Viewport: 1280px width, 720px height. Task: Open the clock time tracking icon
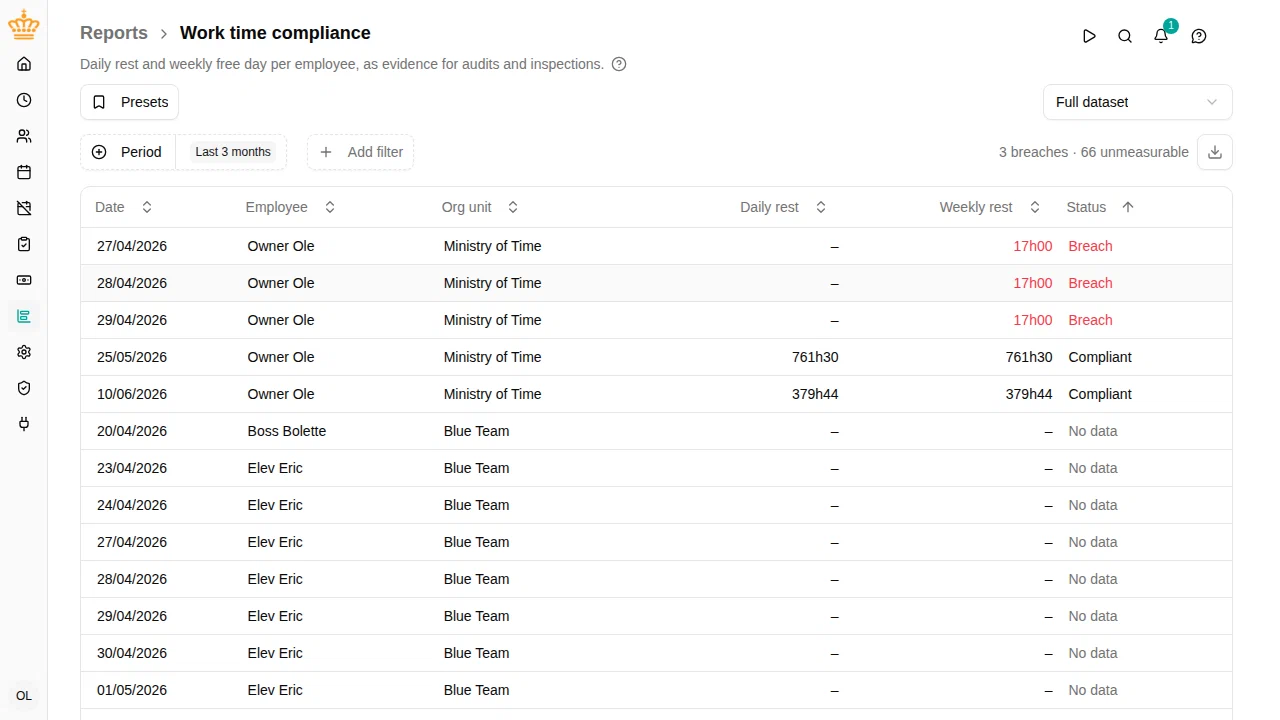24,100
